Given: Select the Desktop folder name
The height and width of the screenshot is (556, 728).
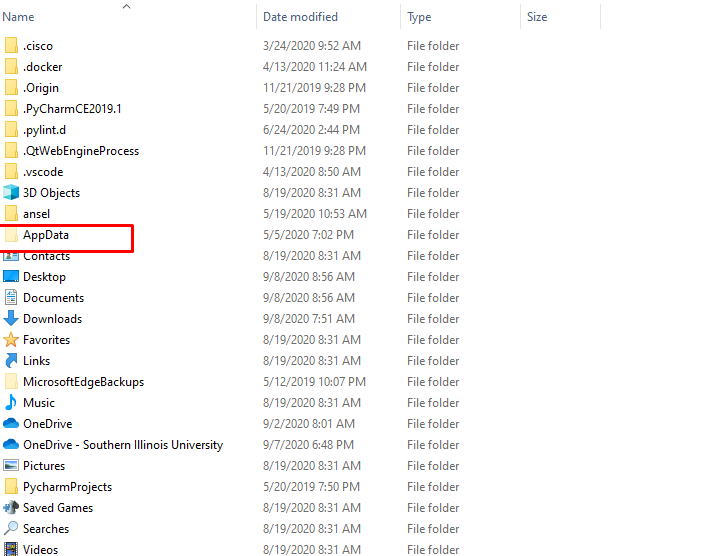Looking at the screenshot, I should point(45,277).
